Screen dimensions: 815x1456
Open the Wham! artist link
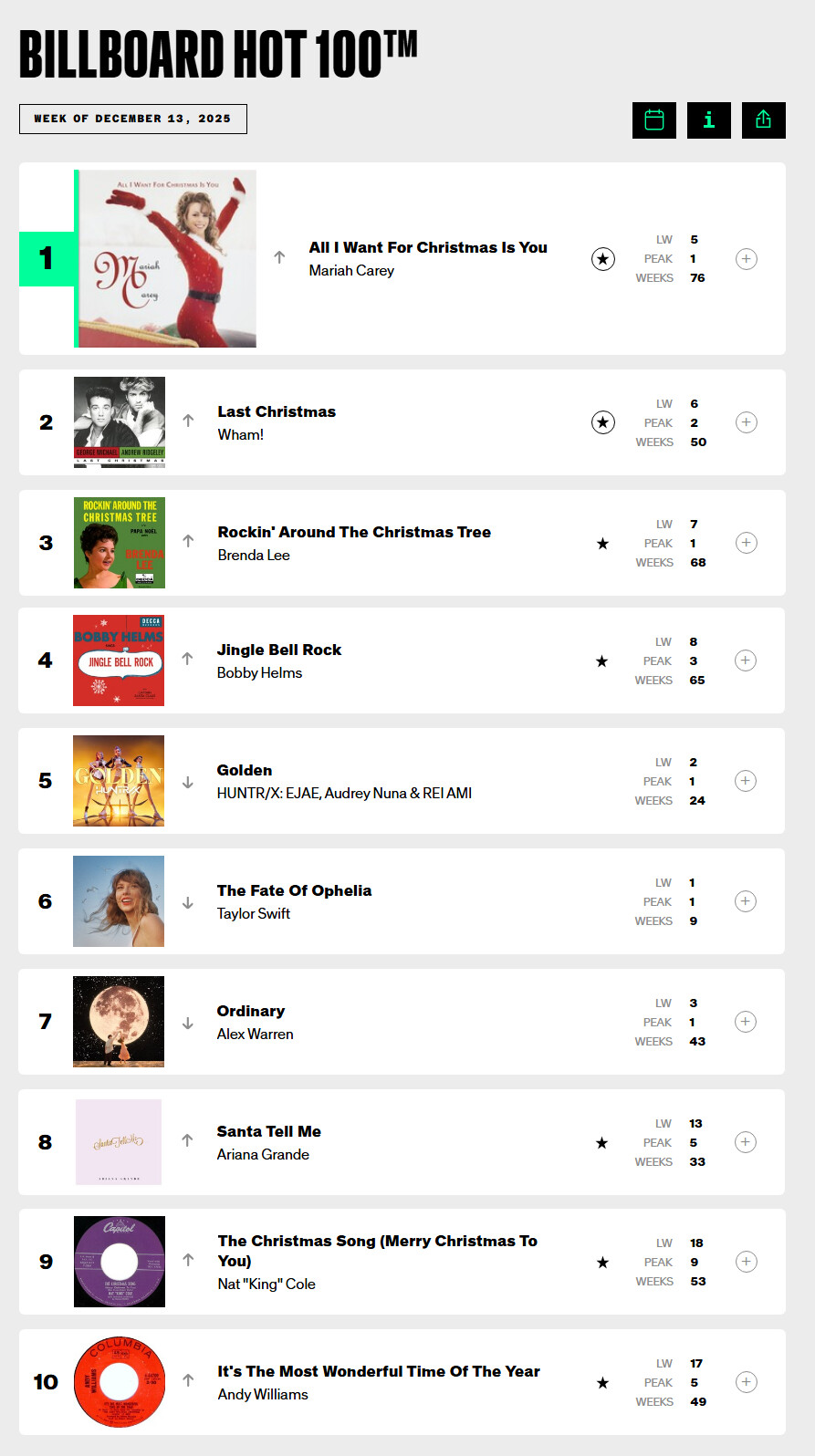coord(240,434)
